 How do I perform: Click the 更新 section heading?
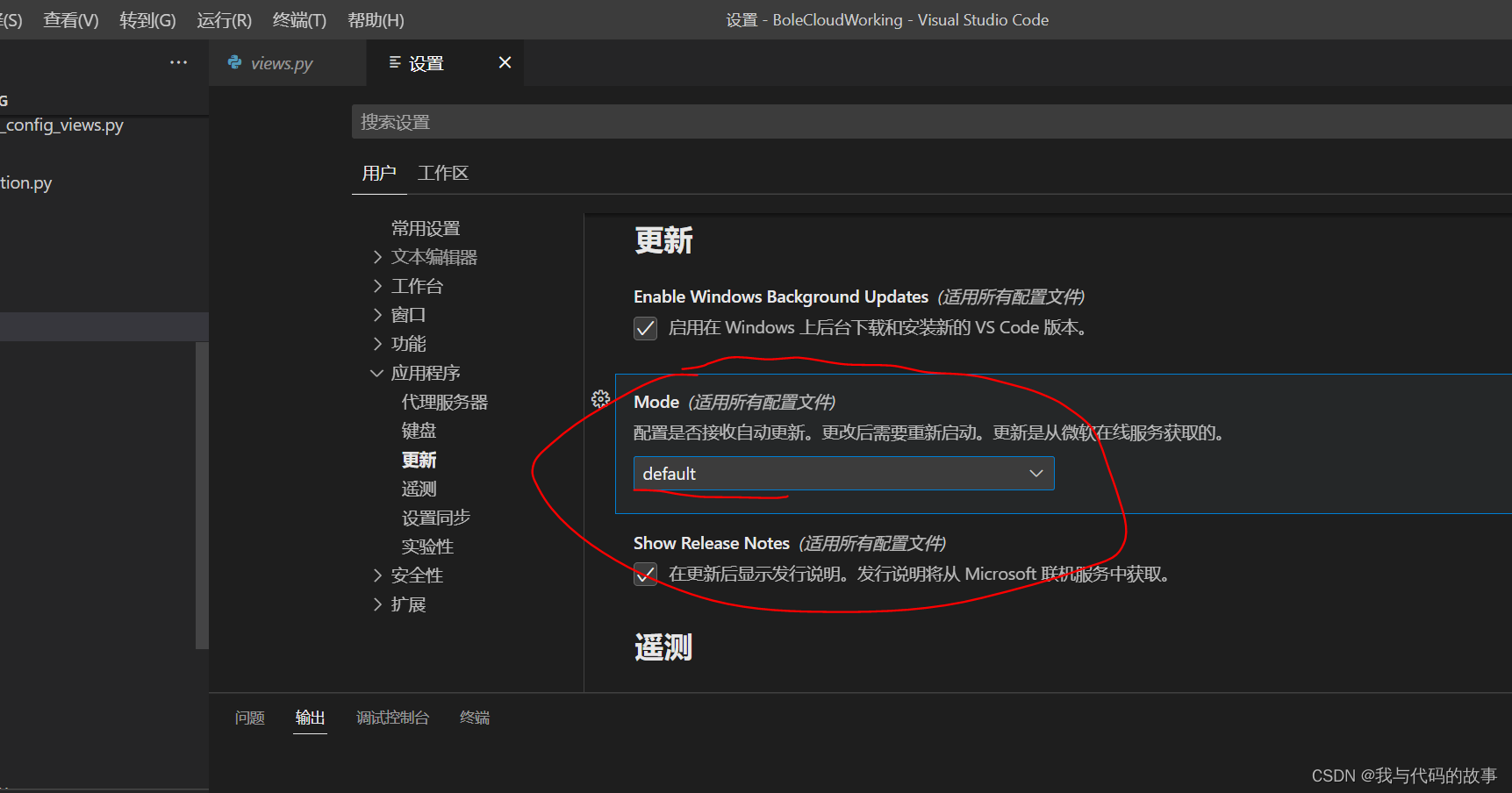[x=663, y=240]
